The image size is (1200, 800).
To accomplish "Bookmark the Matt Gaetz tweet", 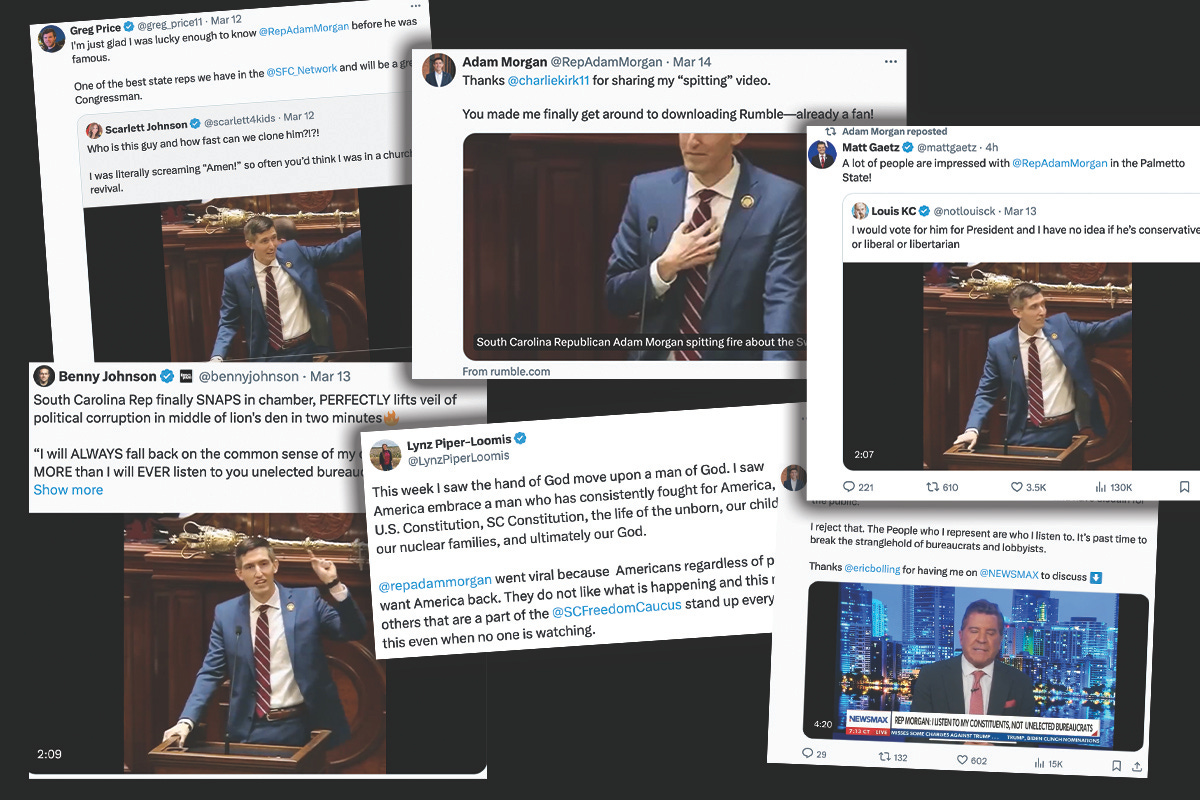I will coord(1184,487).
